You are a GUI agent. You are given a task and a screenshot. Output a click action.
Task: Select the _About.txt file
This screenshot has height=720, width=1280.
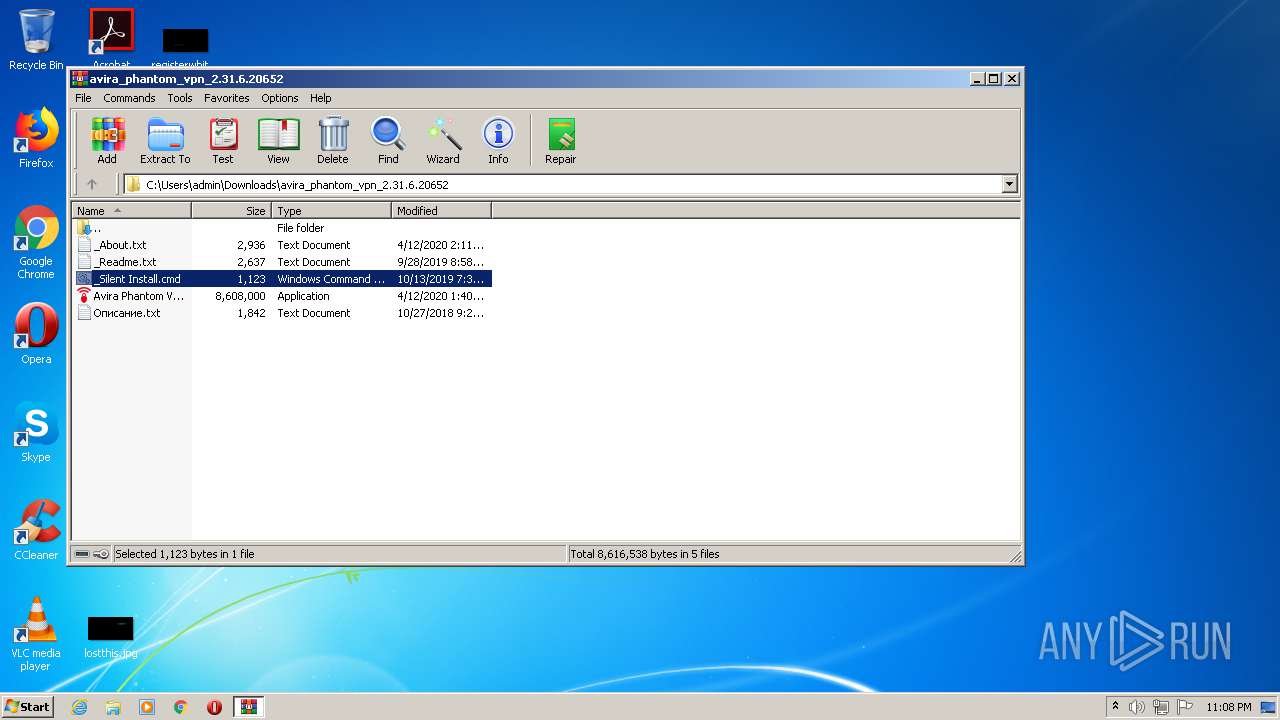click(x=282, y=245)
